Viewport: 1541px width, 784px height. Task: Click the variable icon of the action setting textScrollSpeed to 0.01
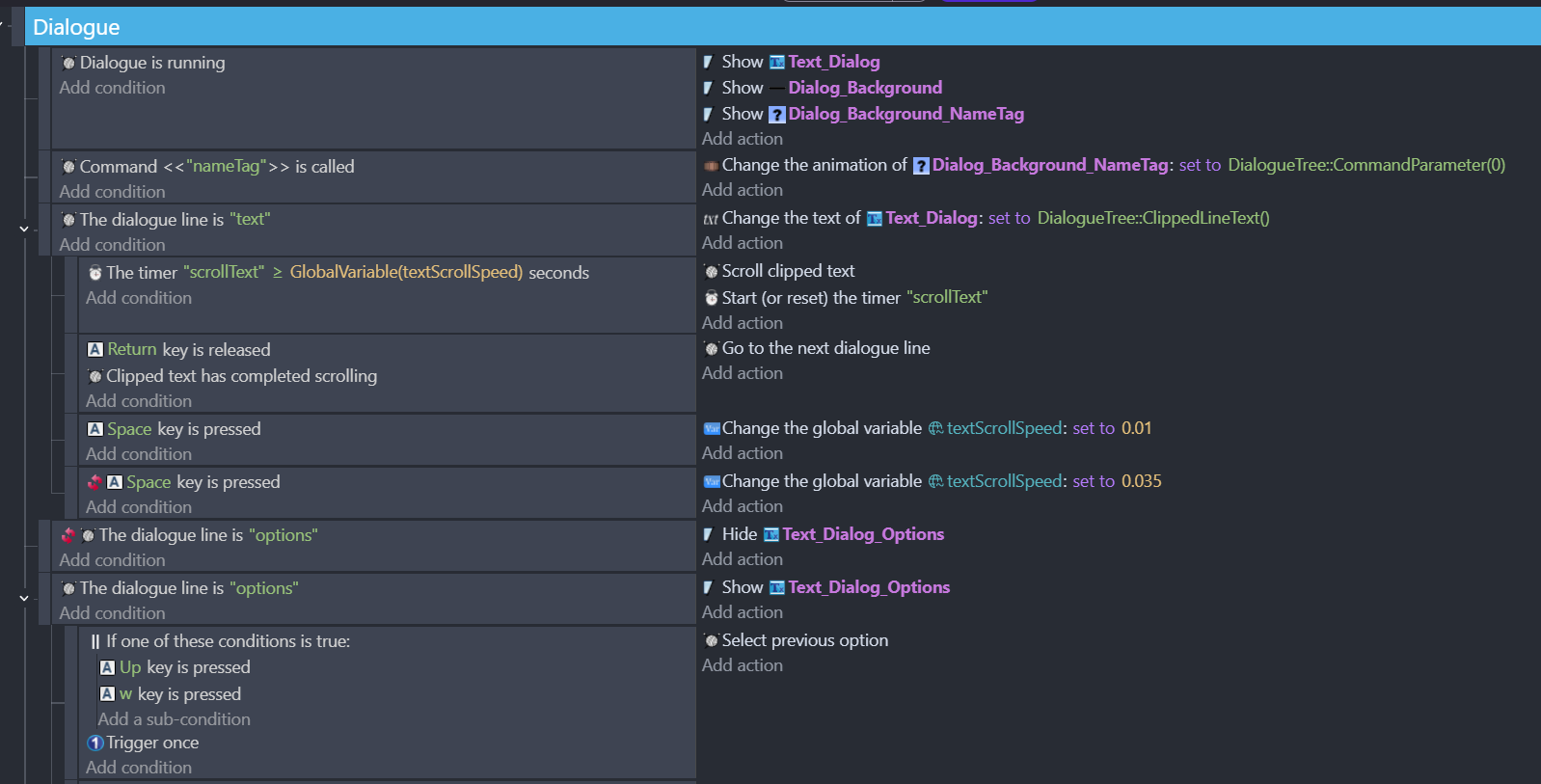[712, 428]
